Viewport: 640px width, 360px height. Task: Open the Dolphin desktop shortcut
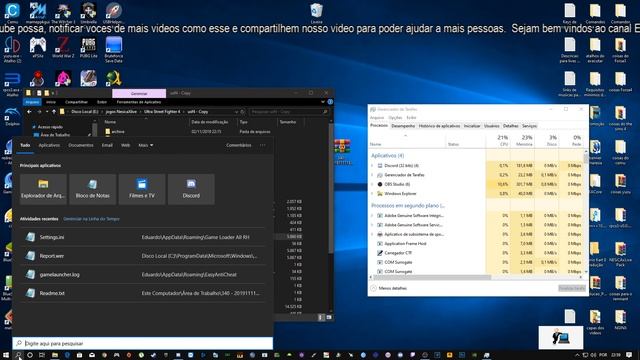(x=12, y=116)
